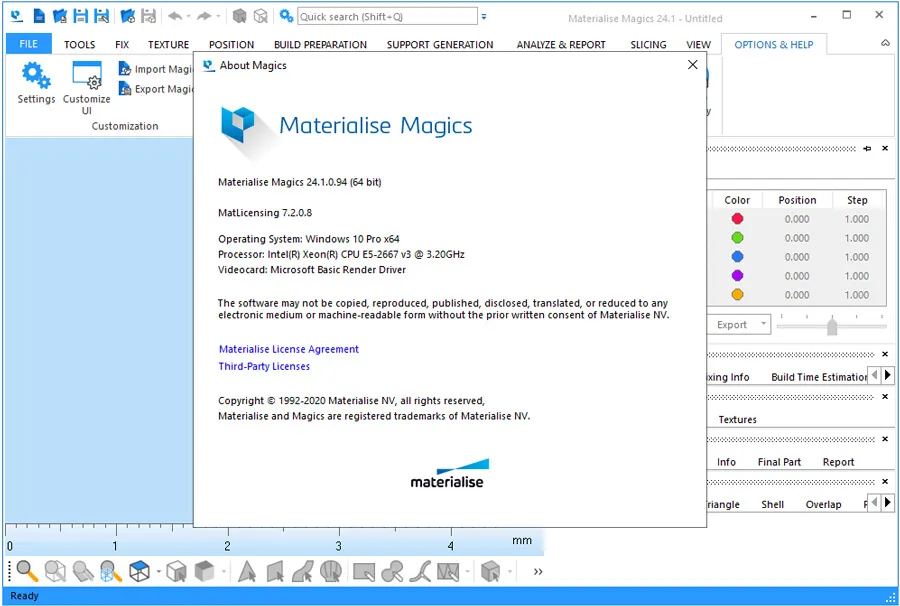Click the greyed Save Part floppy icon
The height and width of the screenshot is (606, 900).
coord(149,16)
